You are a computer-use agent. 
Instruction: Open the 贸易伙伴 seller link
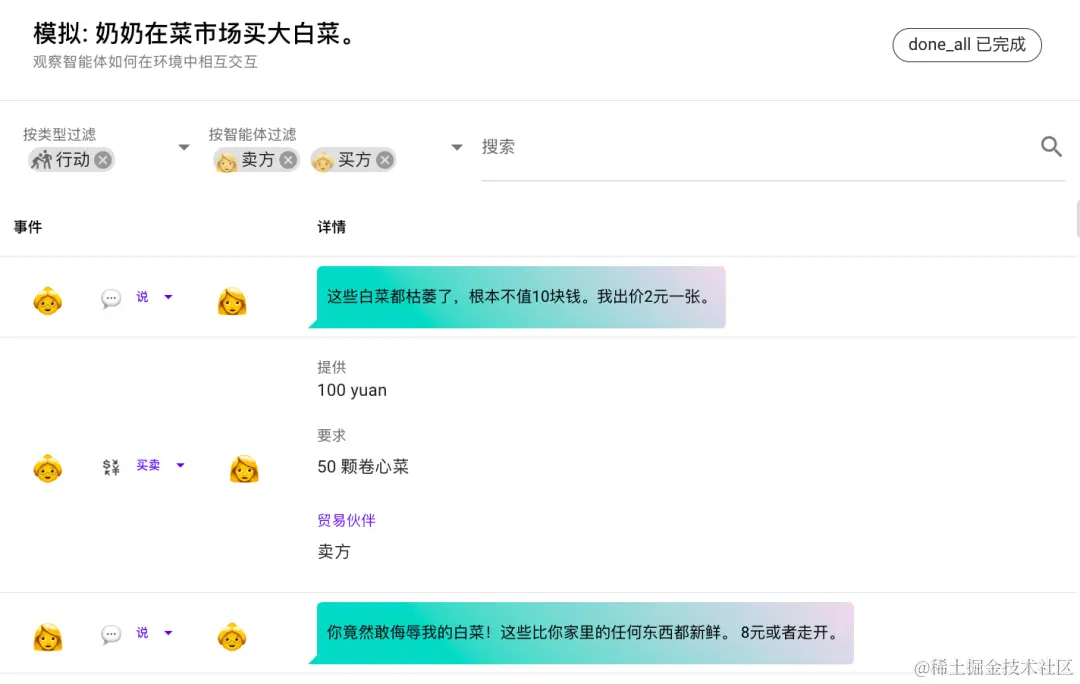pos(346,519)
